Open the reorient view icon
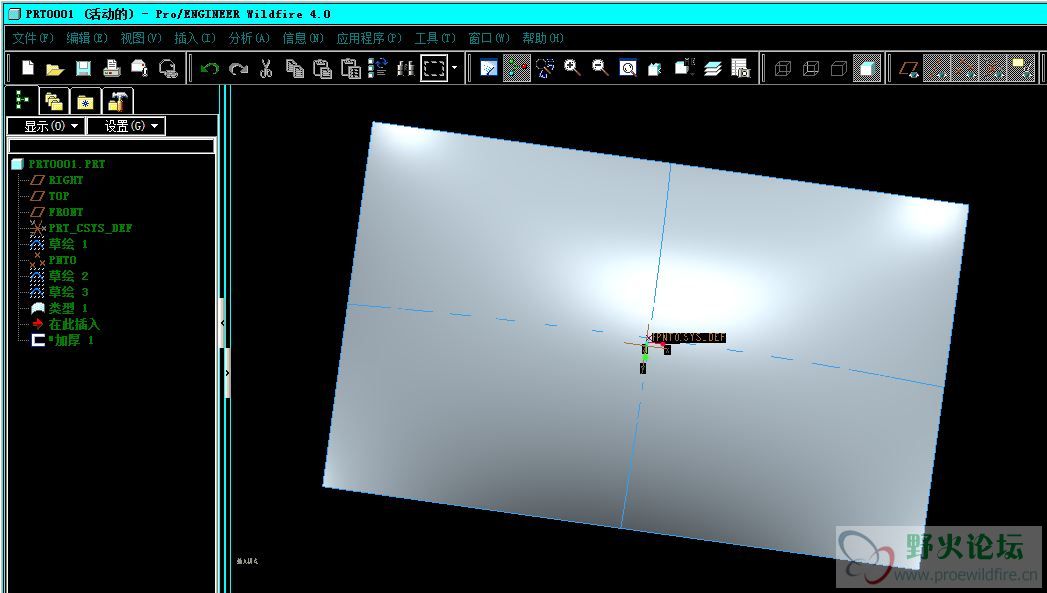1047x593 pixels. (x=655, y=68)
